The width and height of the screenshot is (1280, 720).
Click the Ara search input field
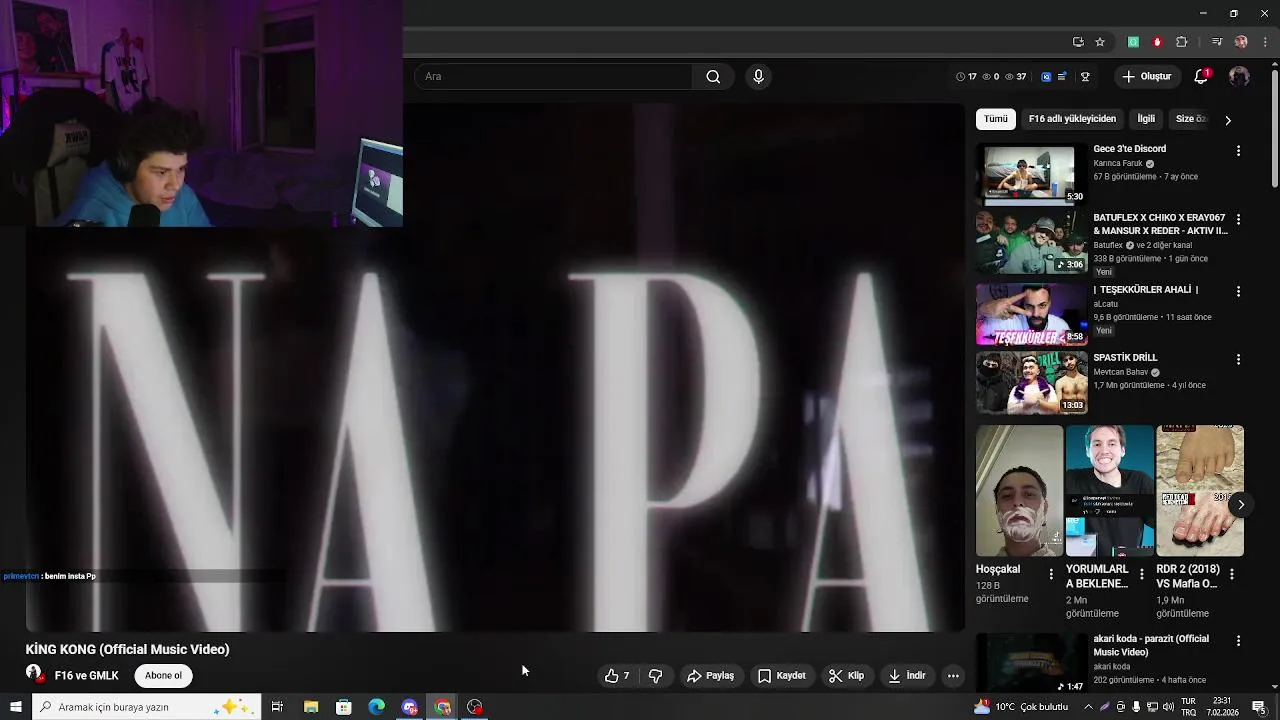[553, 76]
